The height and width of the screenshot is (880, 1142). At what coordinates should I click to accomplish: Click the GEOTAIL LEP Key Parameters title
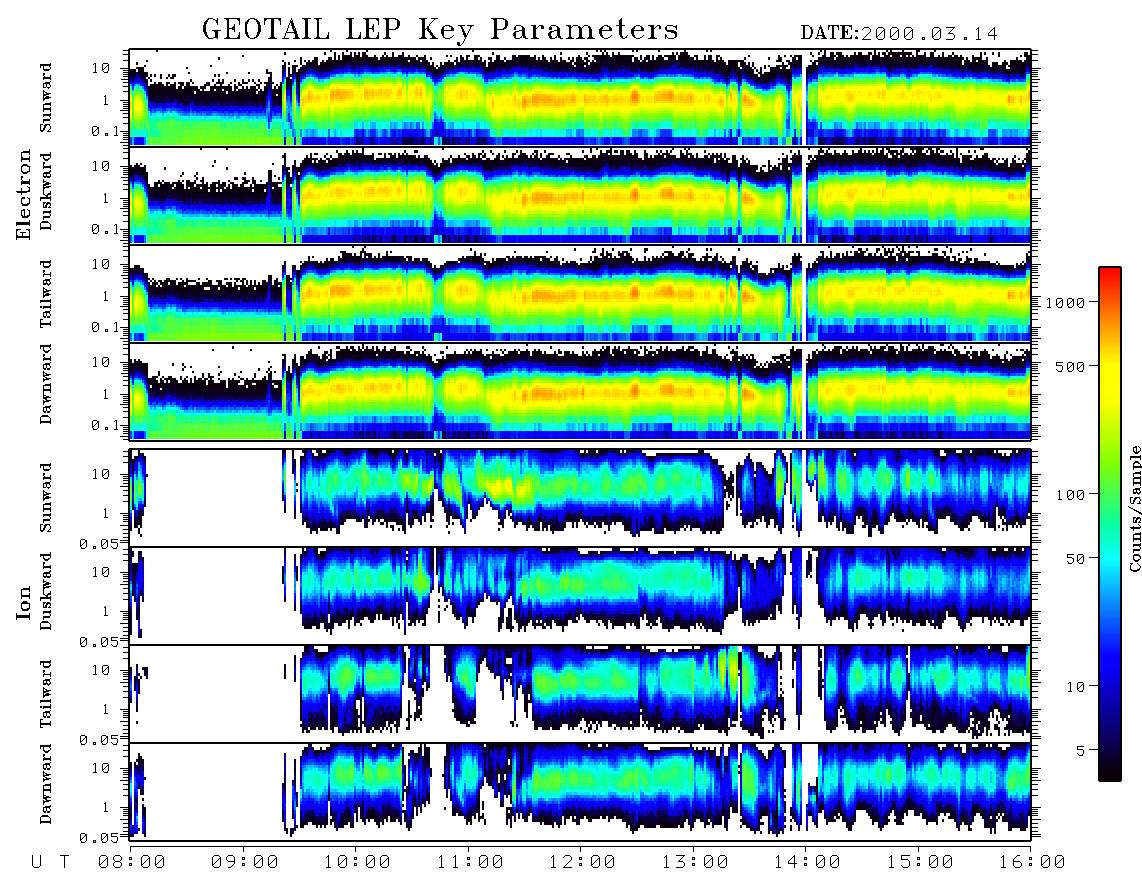[x=440, y=30]
